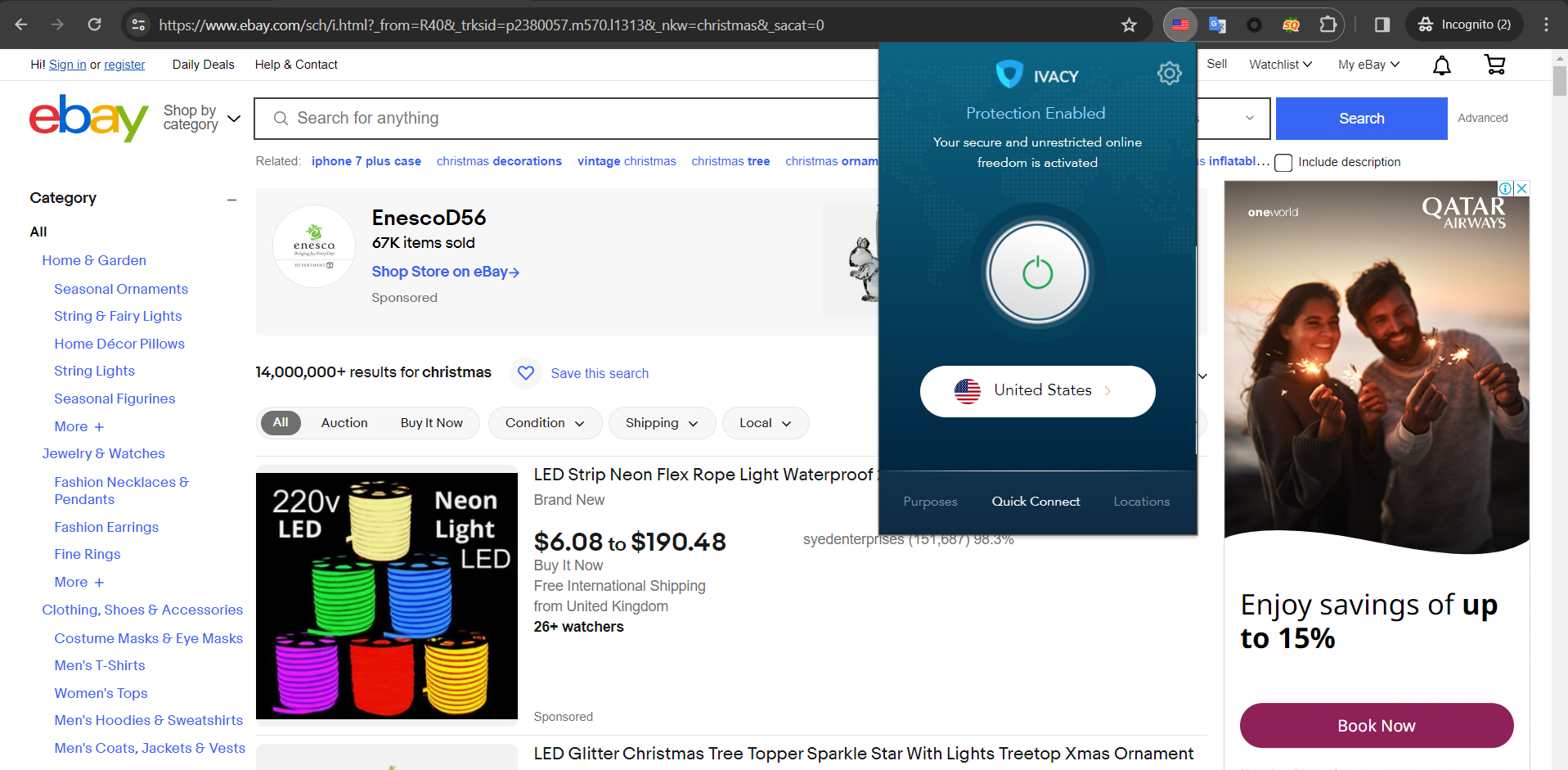Bookmark this page with star icon
The height and width of the screenshot is (770, 1568).
click(1129, 25)
